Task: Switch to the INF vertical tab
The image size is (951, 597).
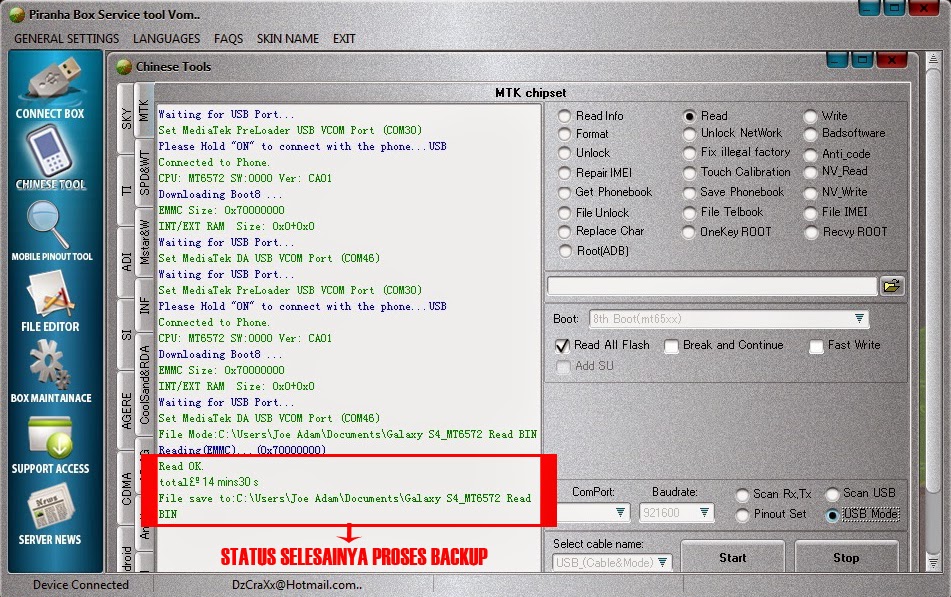Action: click(144, 305)
